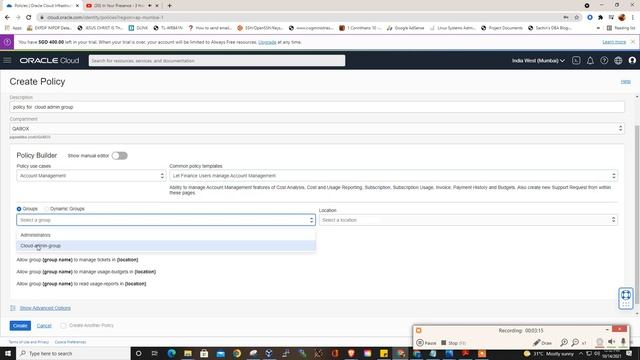The width and height of the screenshot is (640, 360).
Task: Open Microsoft Edge from the taskbar
Action: click(x=171, y=353)
